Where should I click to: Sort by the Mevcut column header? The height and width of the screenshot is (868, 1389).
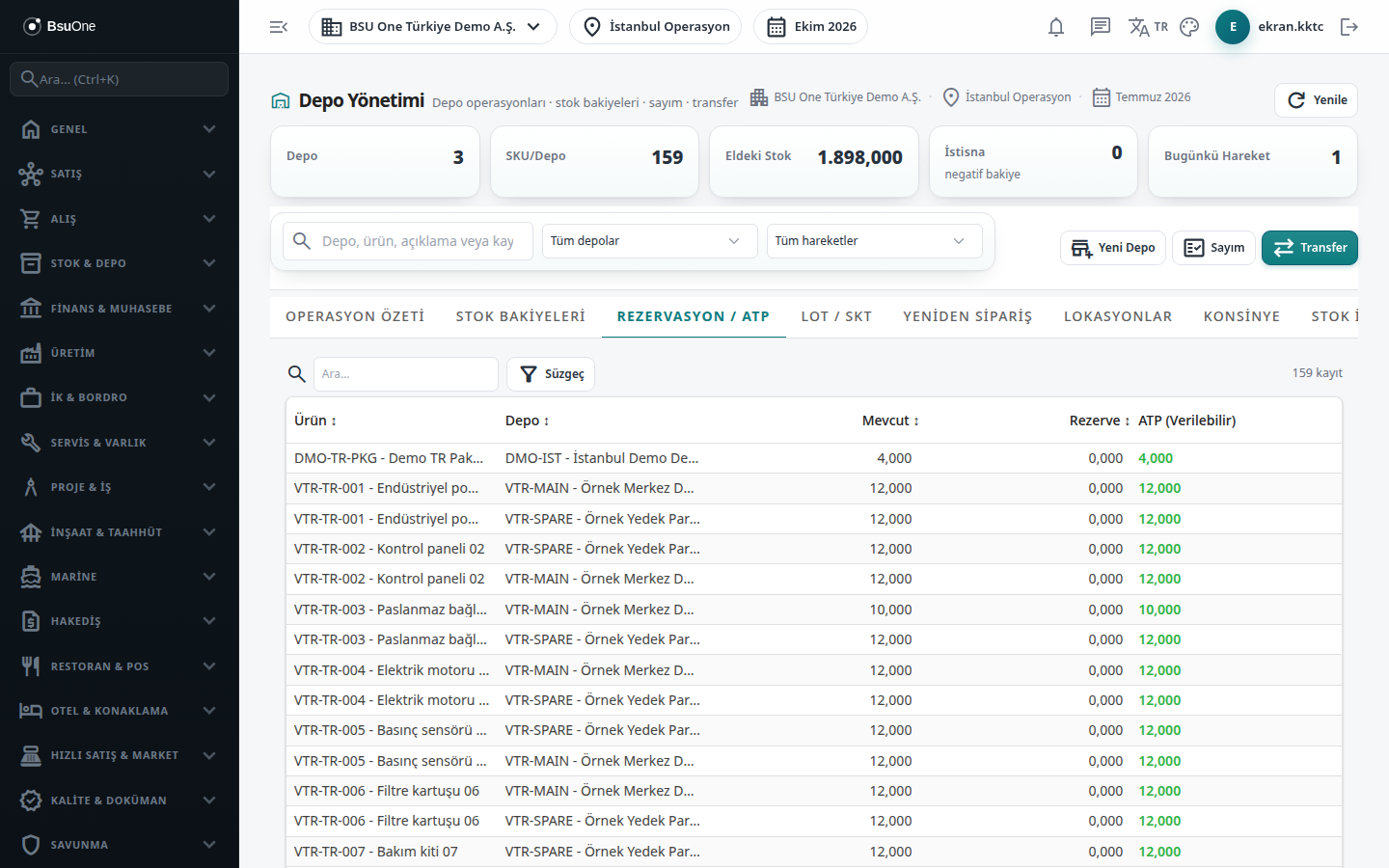coord(890,420)
